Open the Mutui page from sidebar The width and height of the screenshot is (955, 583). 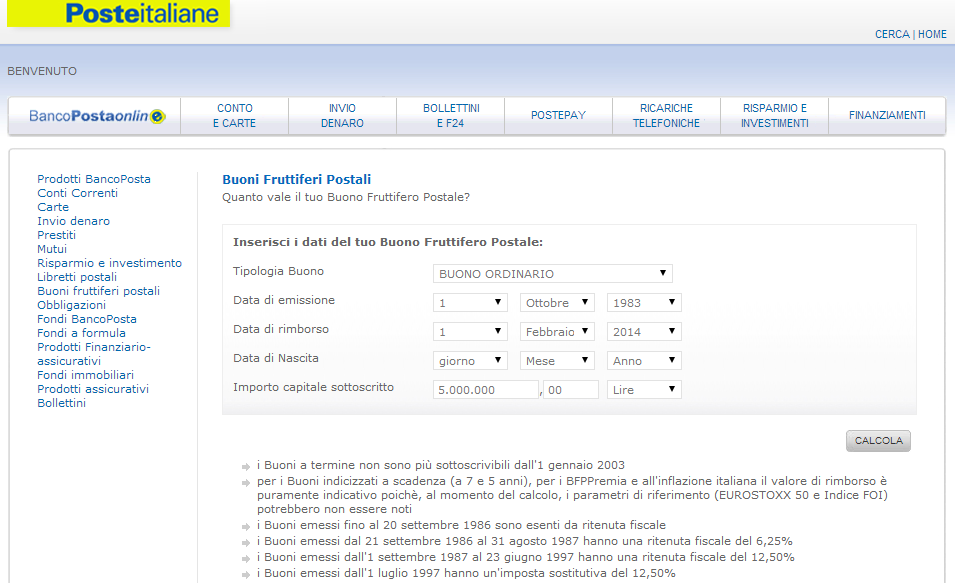[52, 248]
